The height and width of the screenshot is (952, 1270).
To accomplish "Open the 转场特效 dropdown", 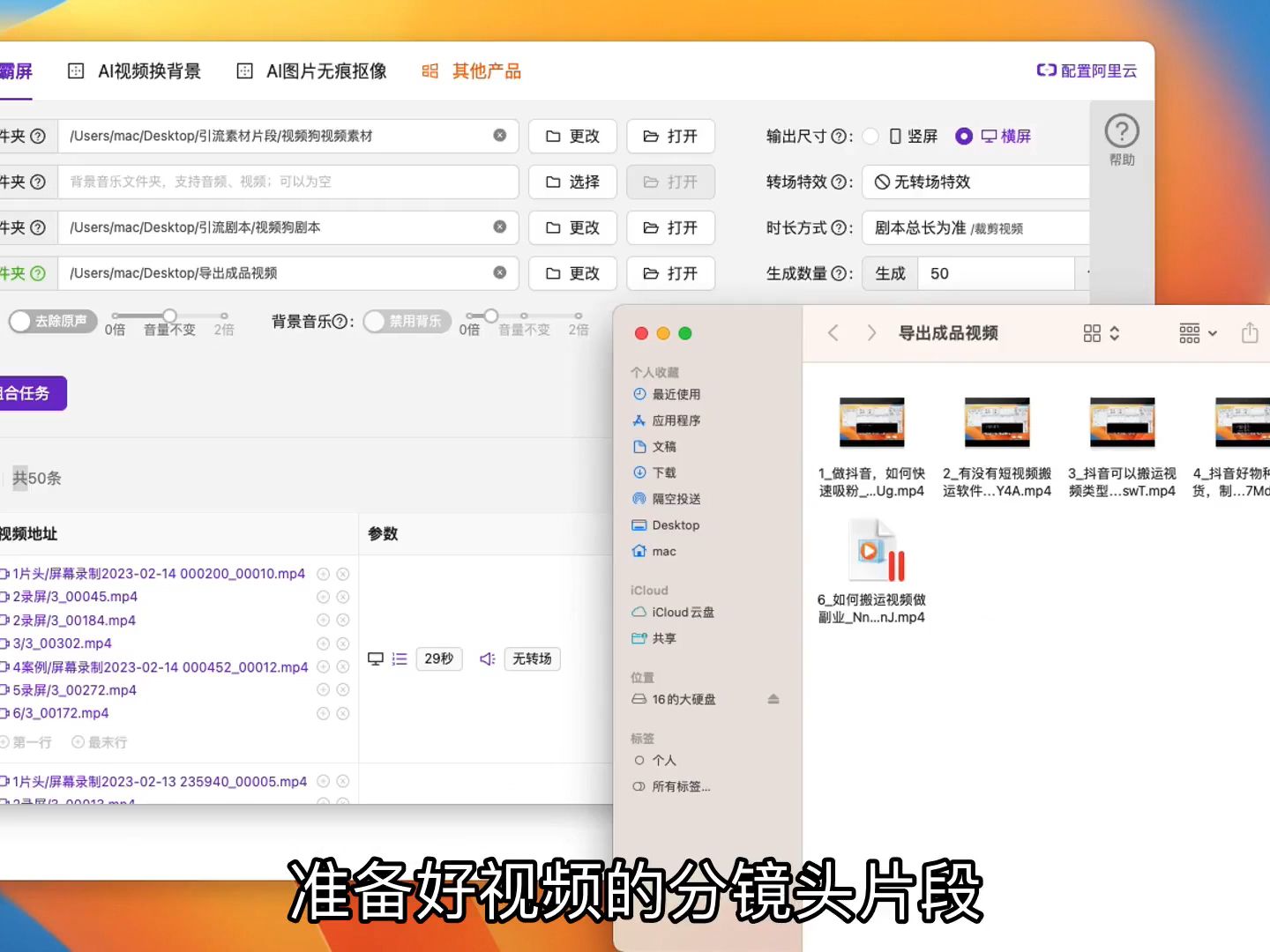I will click(x=975, y=182).
